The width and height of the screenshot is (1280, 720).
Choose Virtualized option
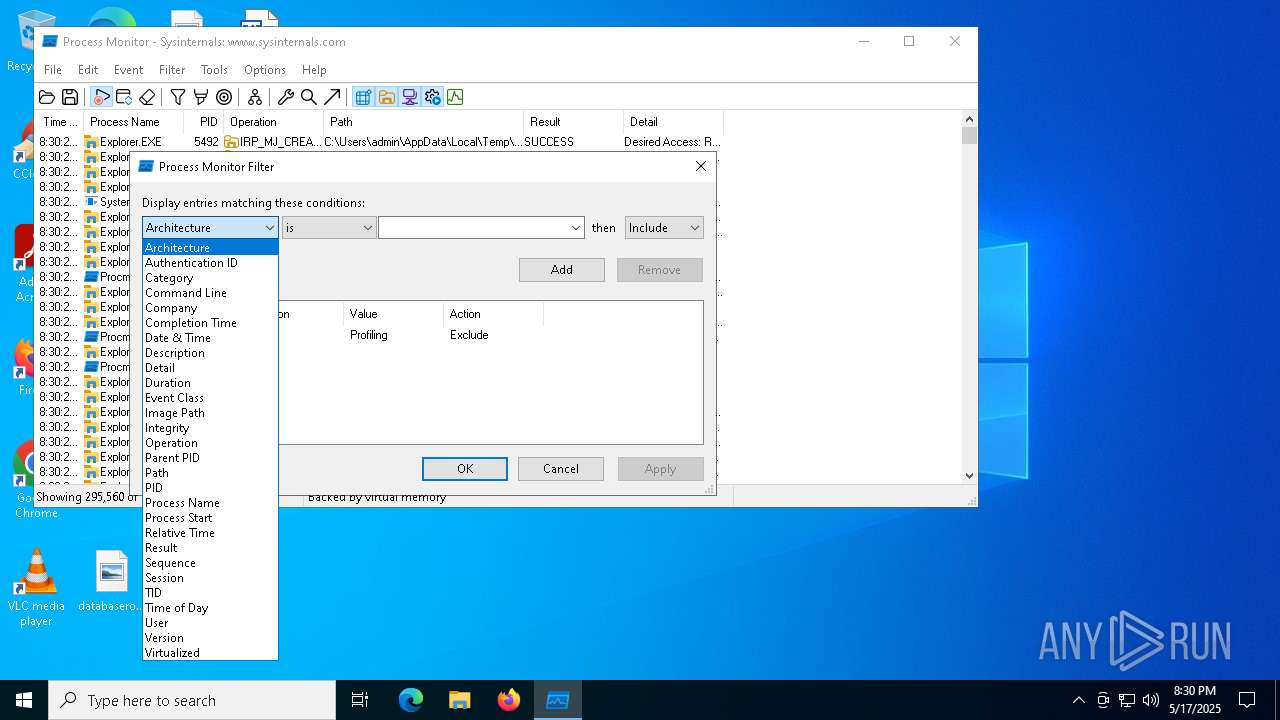point(210,653)
